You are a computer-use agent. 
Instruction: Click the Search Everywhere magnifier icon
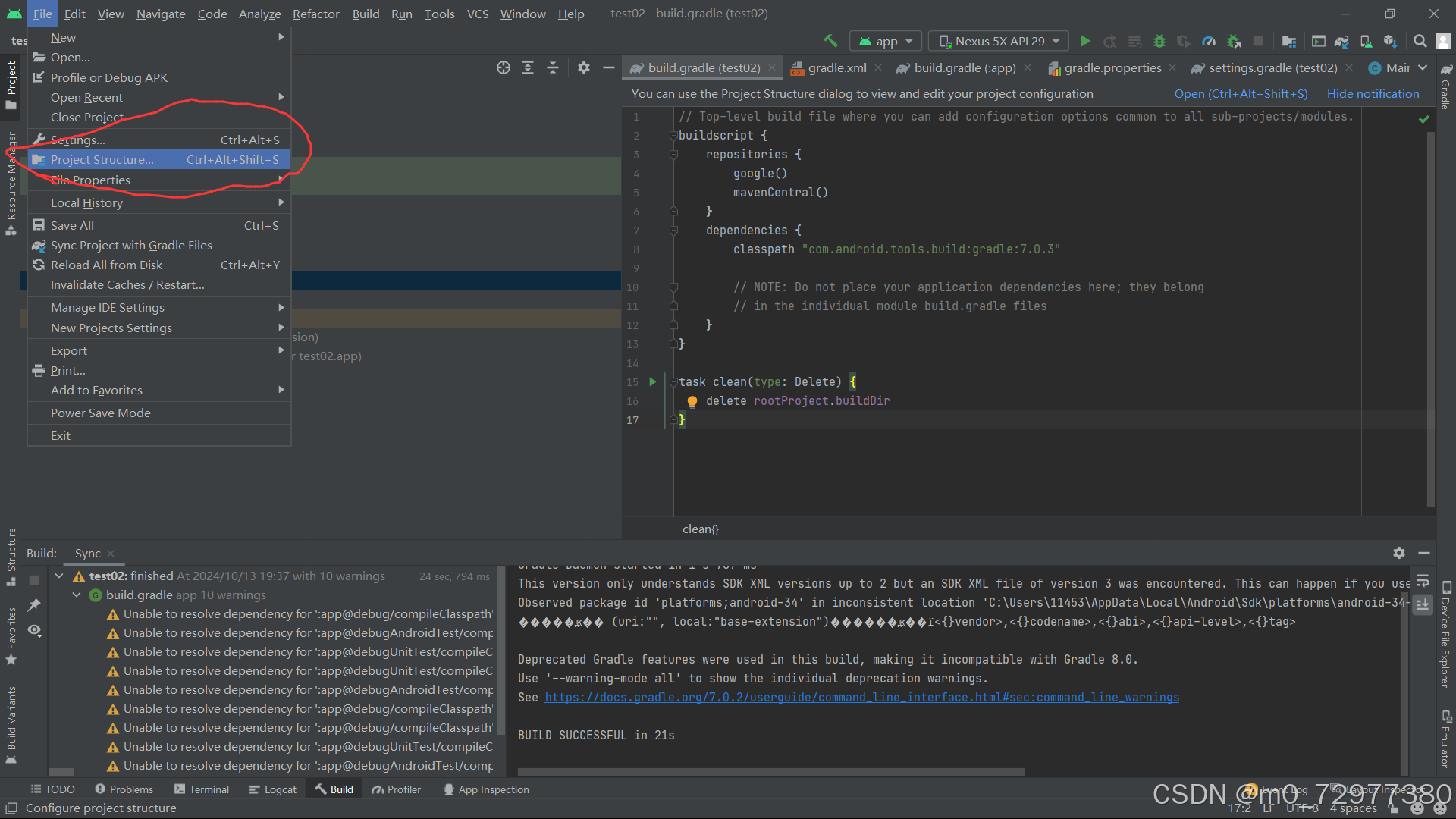1420,41
